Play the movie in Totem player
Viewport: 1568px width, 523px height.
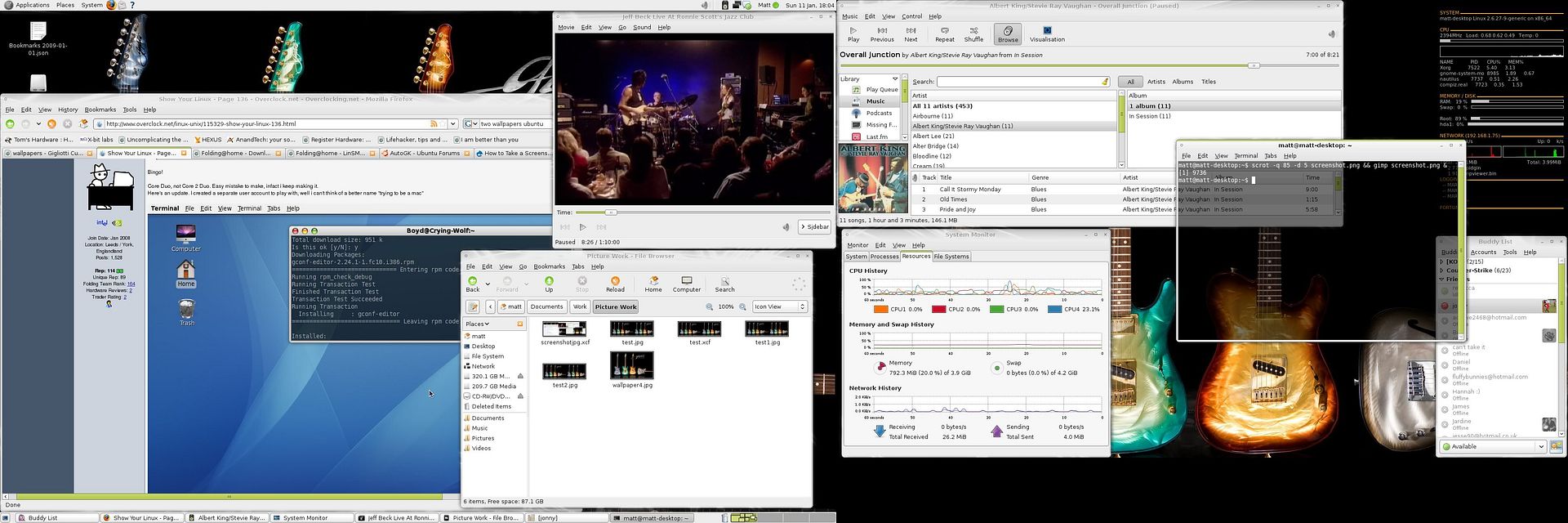click(x=582, y=227)
